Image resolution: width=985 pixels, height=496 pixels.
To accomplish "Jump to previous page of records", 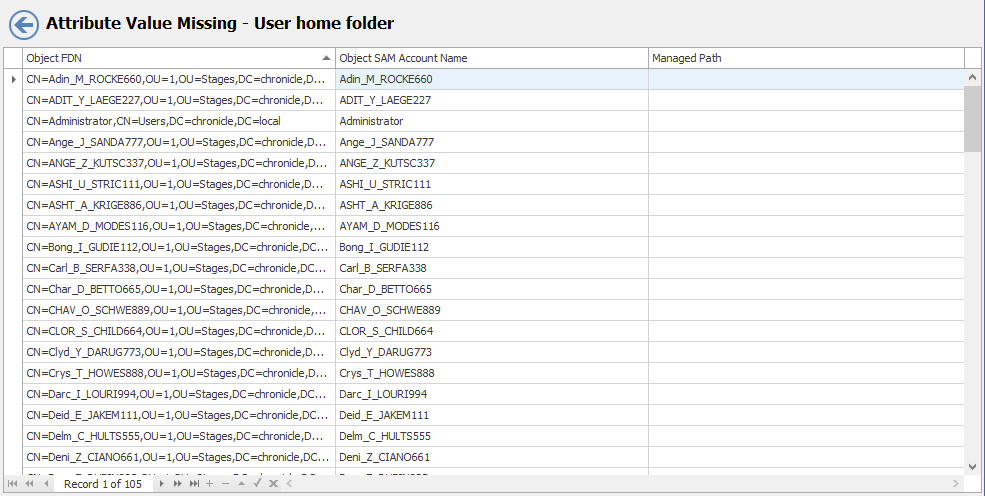I will (29, 484).
